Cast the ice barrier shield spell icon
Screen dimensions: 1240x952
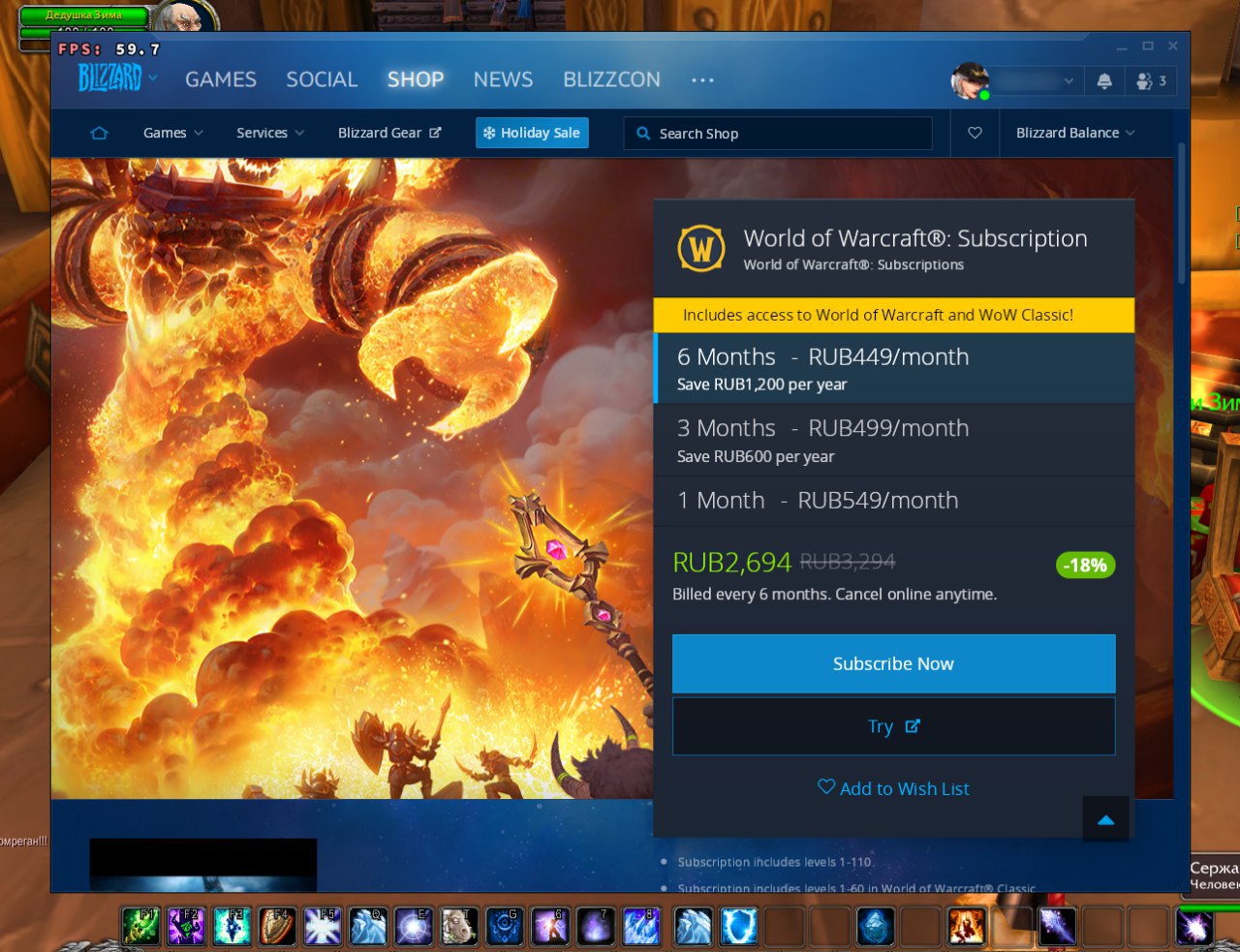tap(738, 927)
